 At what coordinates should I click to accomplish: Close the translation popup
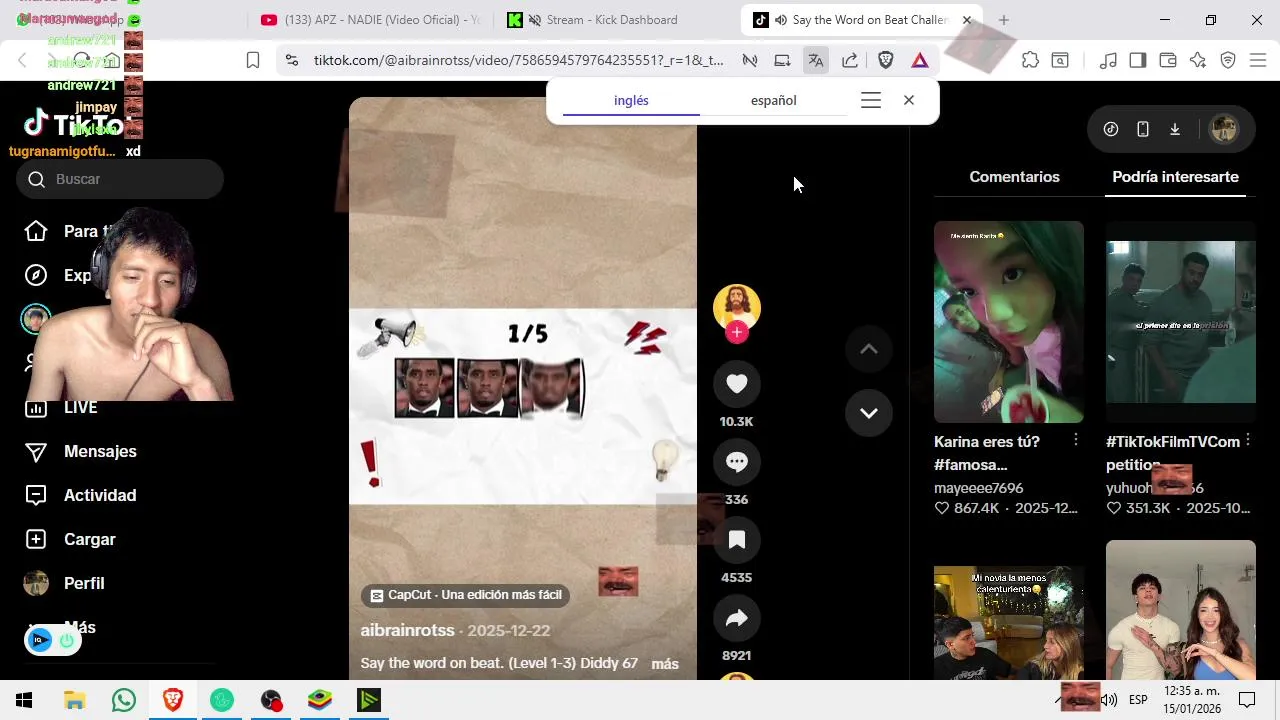909,100
